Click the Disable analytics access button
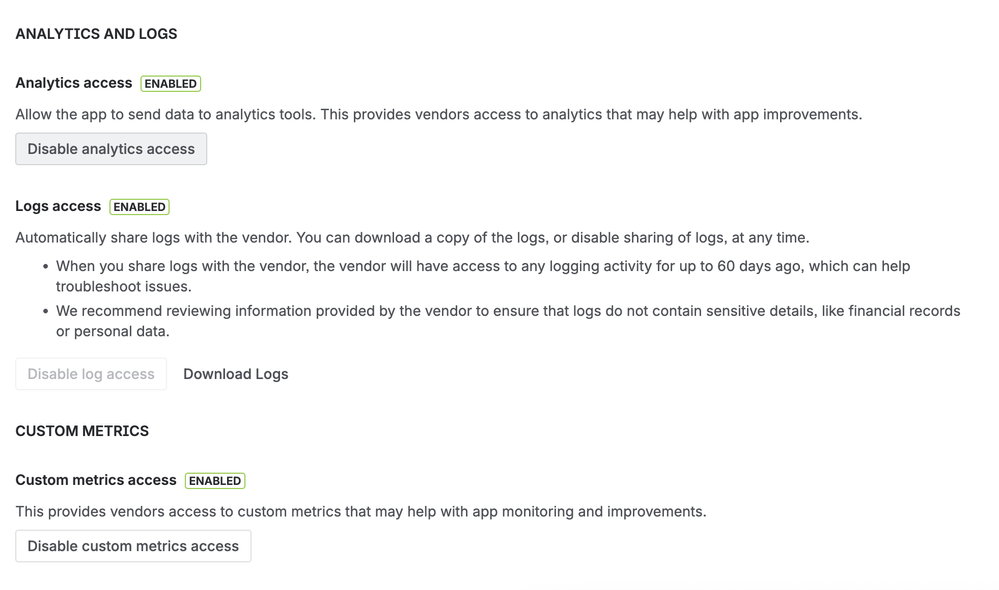The width and height of the screenshot is (999, 590). pos(111,149)
